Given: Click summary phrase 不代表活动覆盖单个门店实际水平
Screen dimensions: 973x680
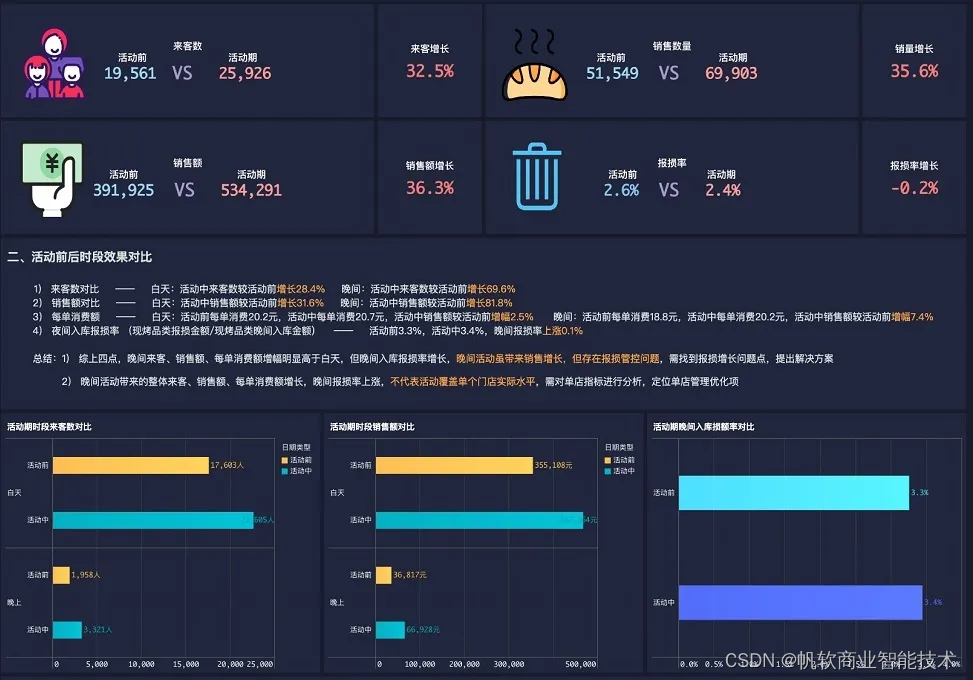Looking at the screenshot, I should click(x=463, y=382).
